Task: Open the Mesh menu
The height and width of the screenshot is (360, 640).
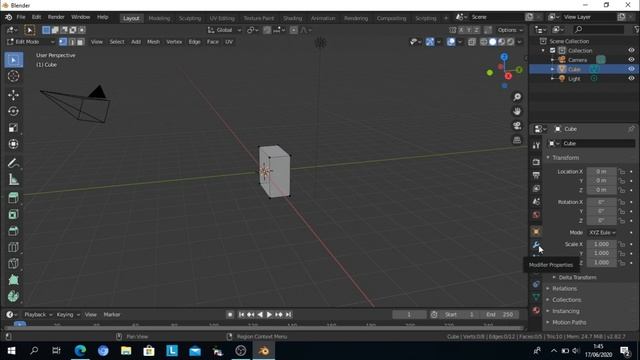Action: 153,42
